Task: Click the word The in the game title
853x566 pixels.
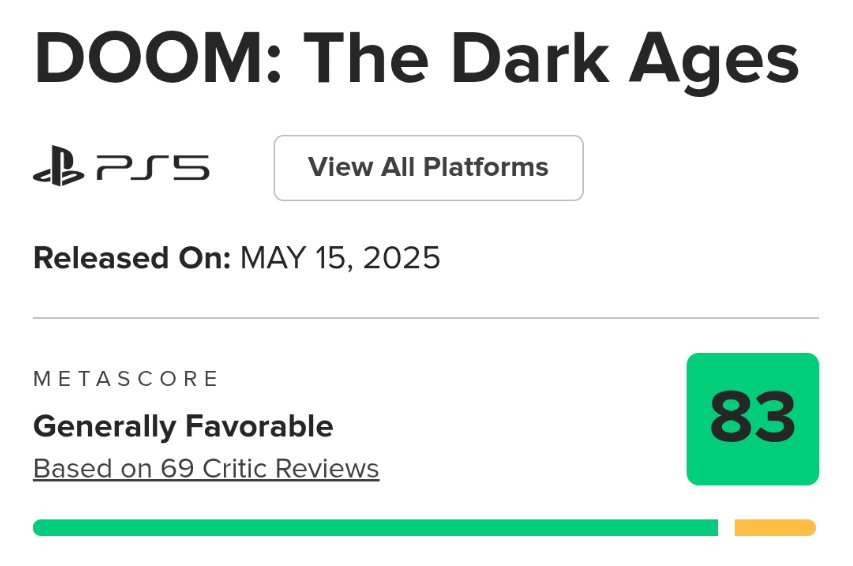Action: 352,58
